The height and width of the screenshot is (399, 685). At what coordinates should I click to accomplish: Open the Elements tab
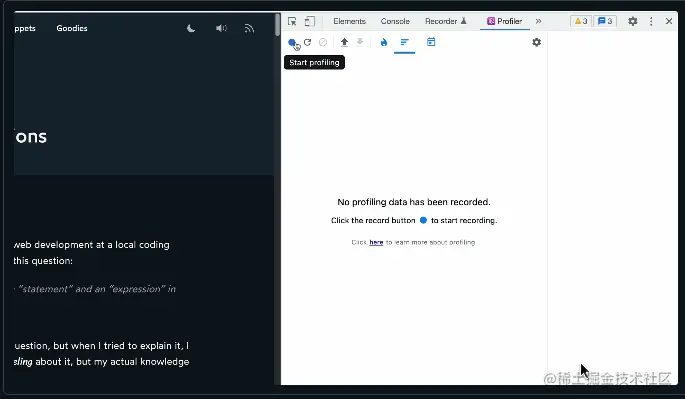click(349, 21)
